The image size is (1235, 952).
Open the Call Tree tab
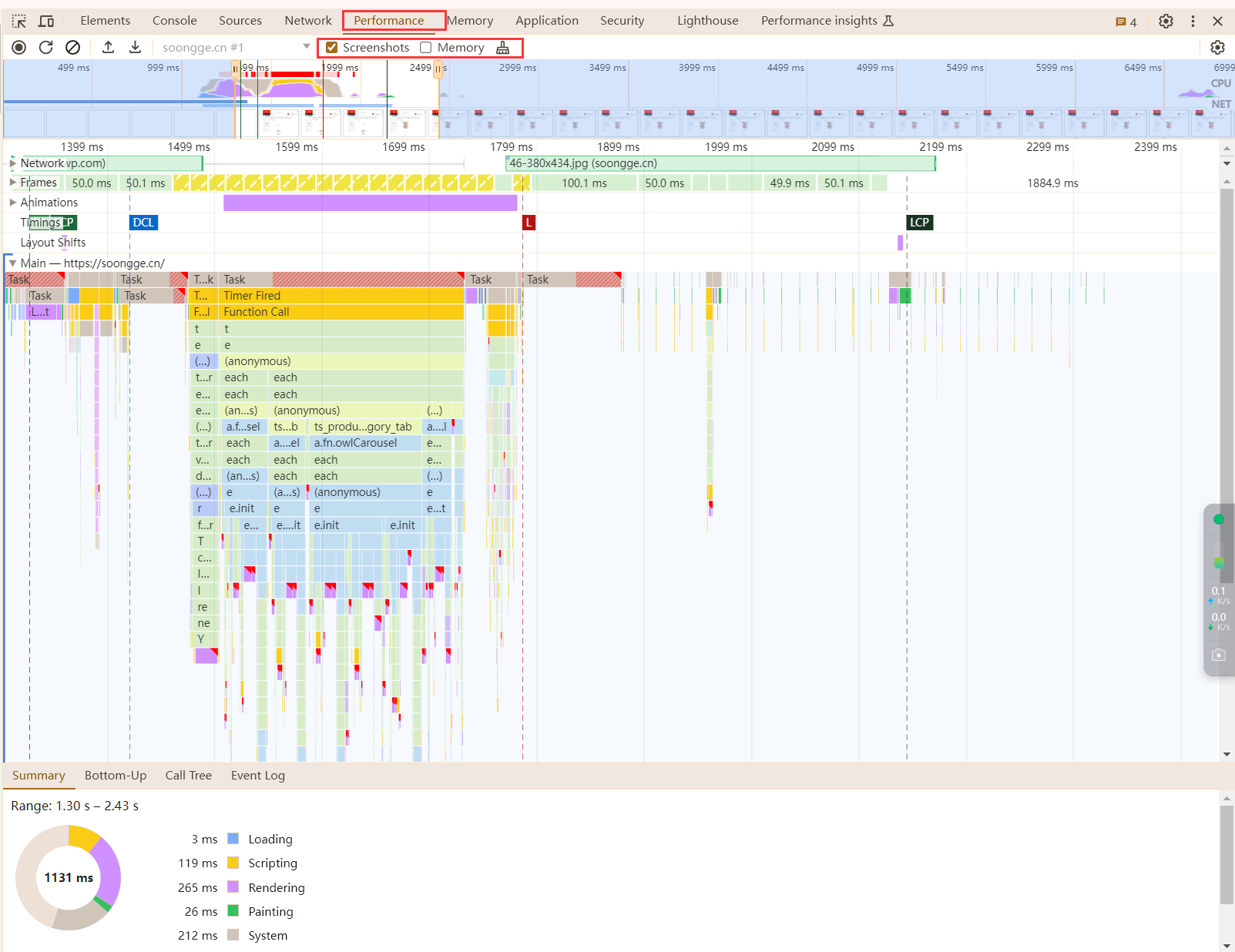point(188,776)
